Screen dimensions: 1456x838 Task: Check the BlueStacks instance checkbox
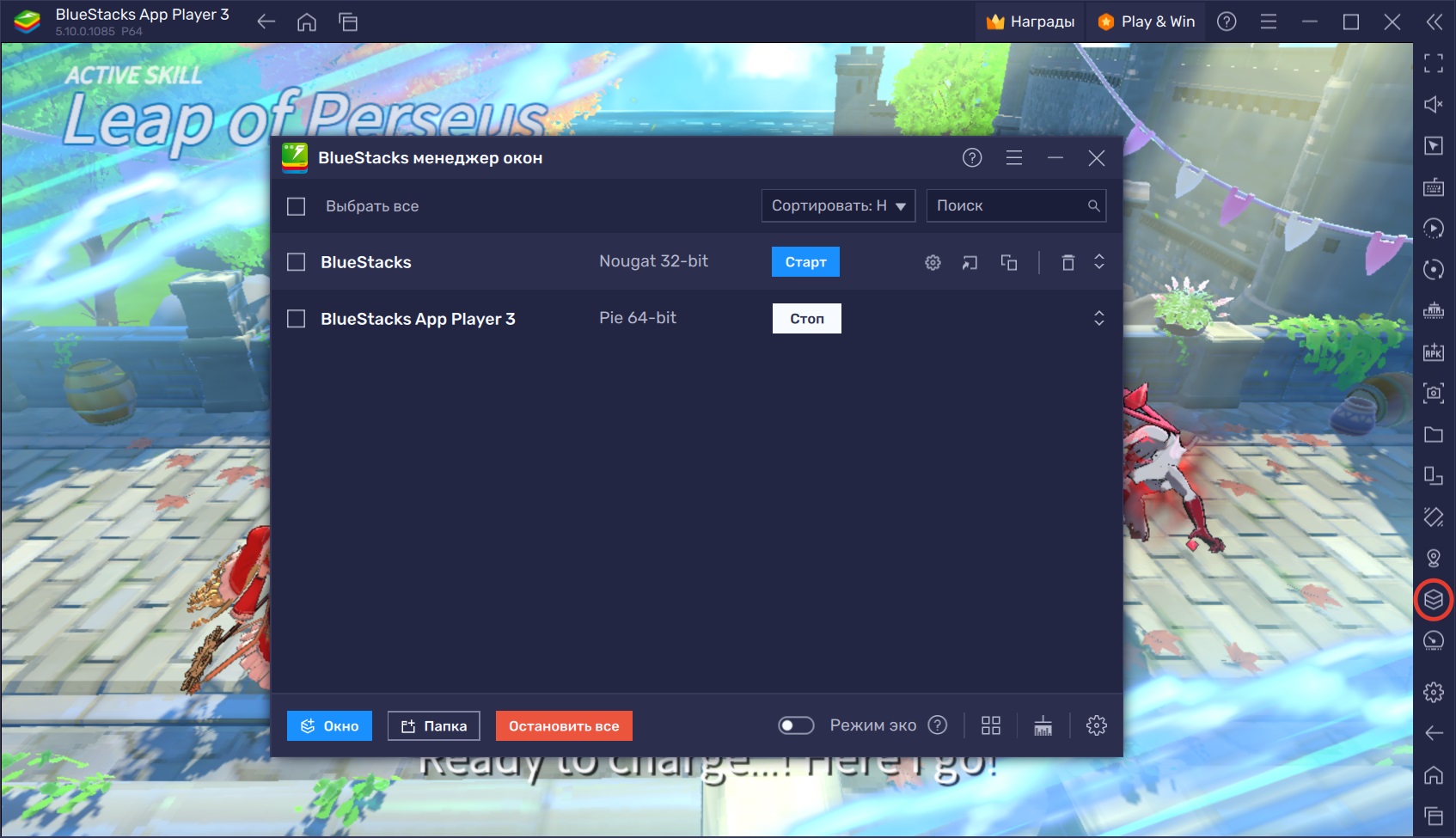(x=296, y=262)
